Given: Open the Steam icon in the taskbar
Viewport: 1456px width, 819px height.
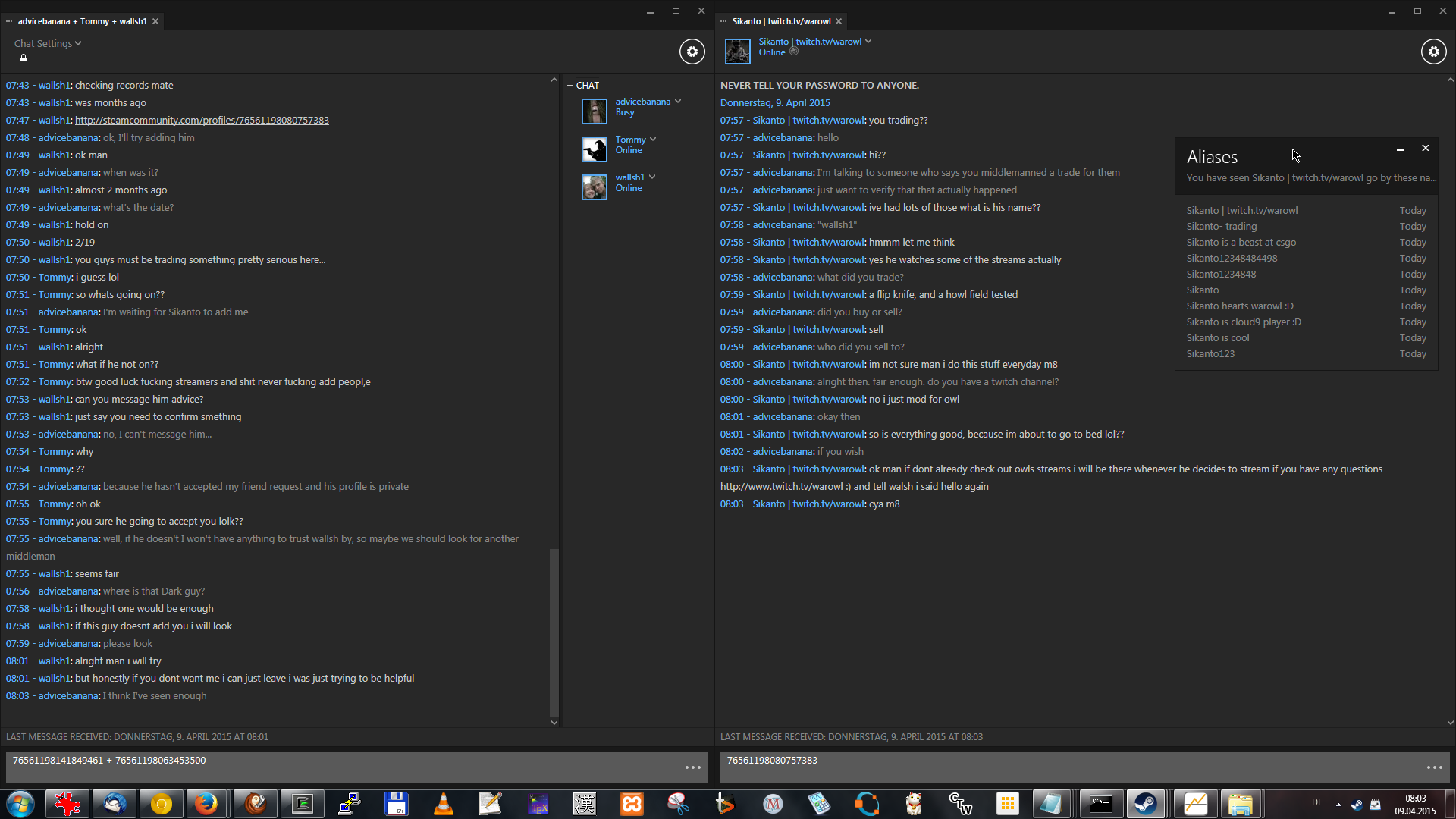Looking at the screenshot, I should (x=1145, y=803).
